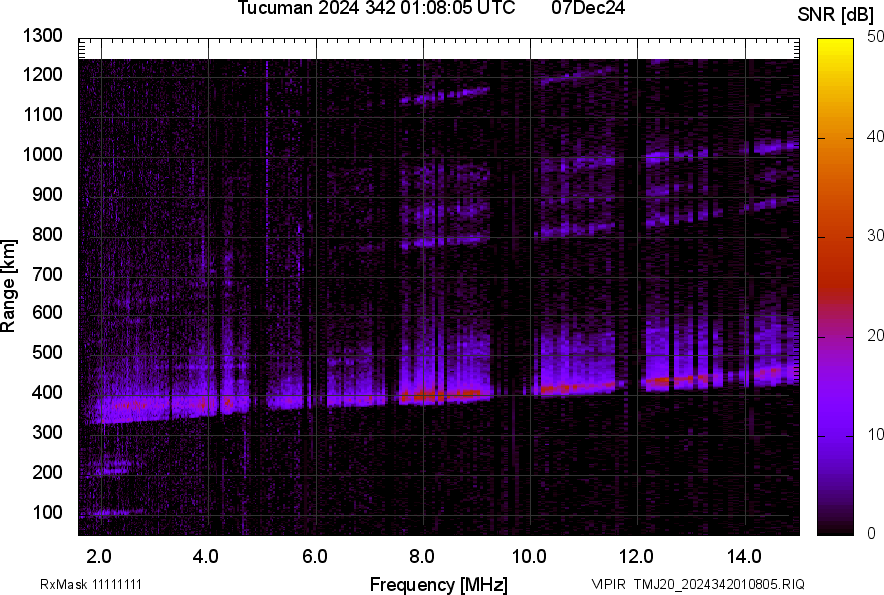Viewport: 884px width, 595px height.
Task: Click the range tick label '900'
Action: [47, 194]
